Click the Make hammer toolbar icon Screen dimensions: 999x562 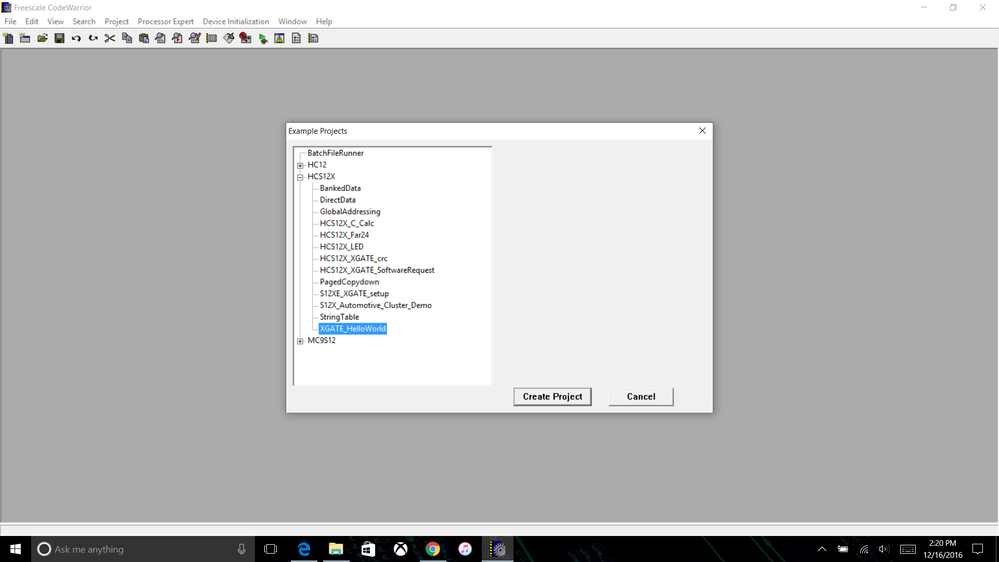click(229, 38)
